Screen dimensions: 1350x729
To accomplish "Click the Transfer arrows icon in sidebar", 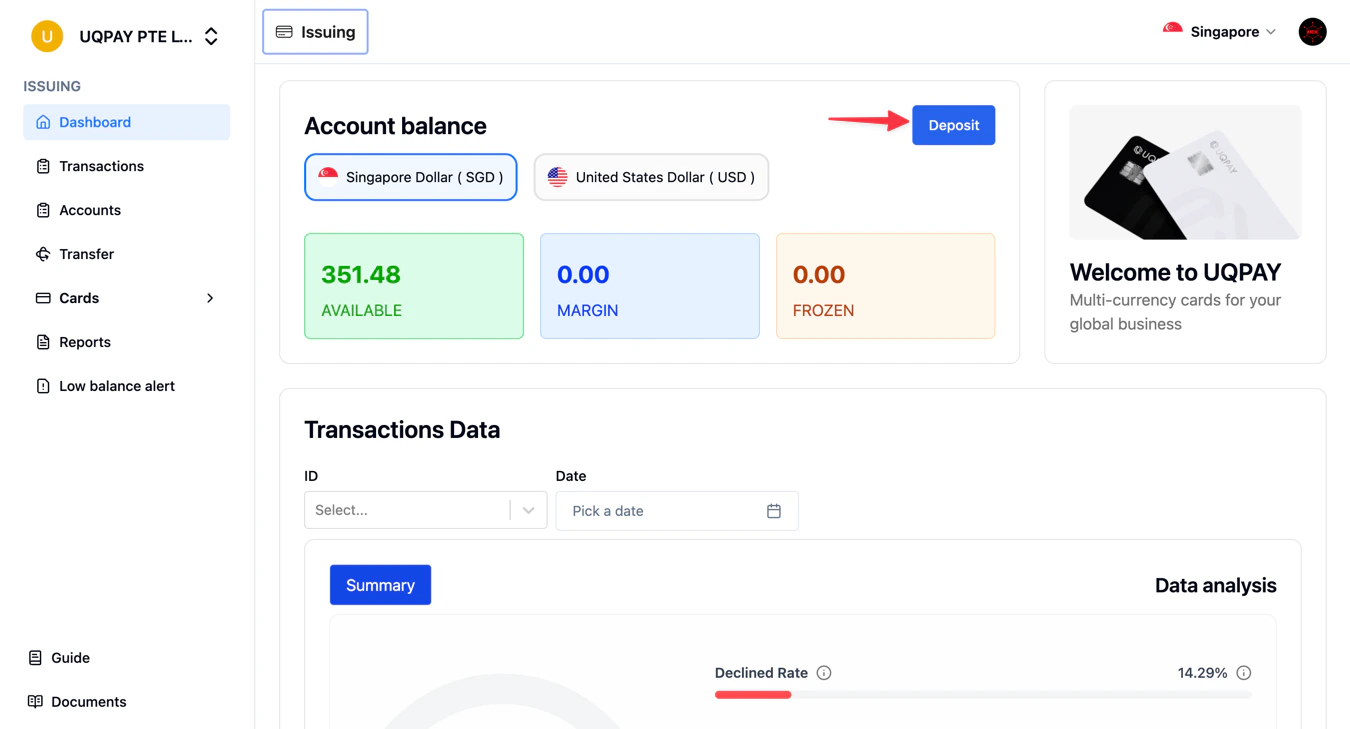I will (42, 253).
